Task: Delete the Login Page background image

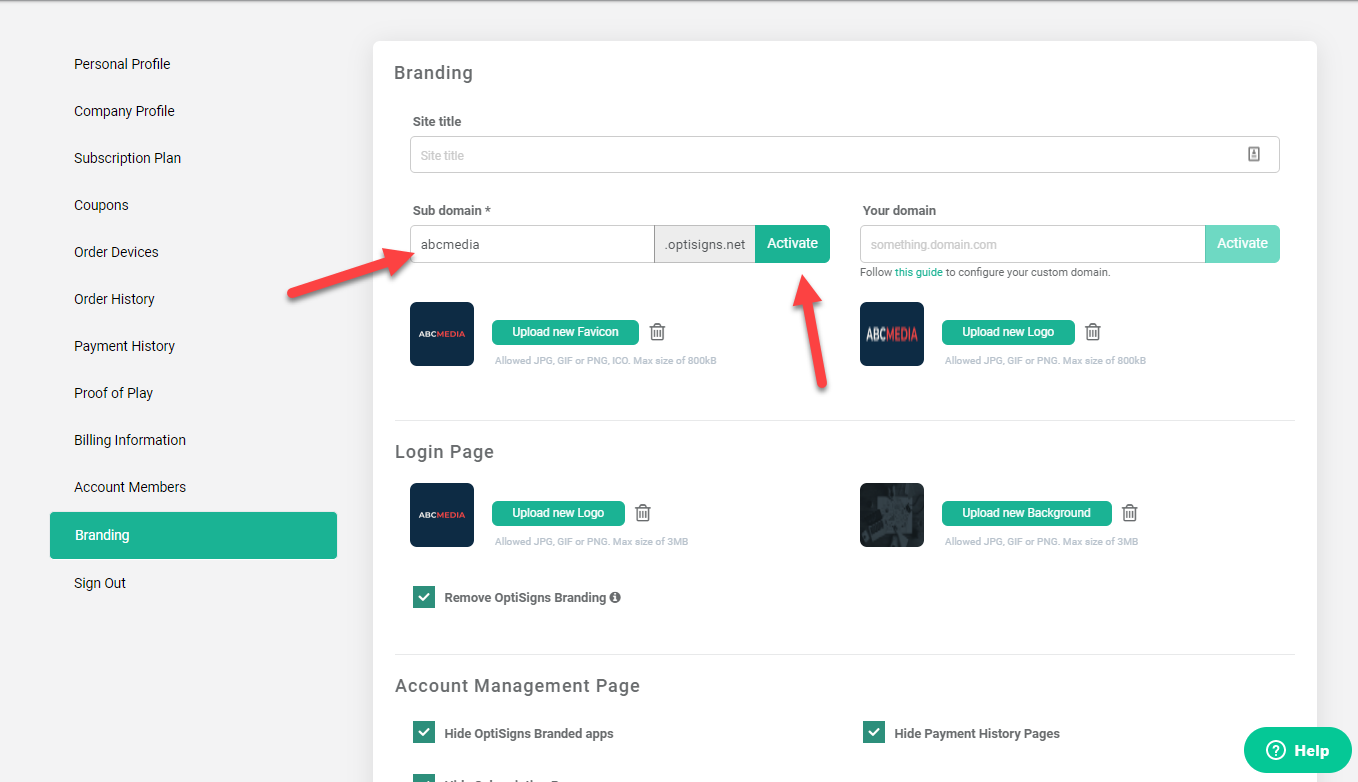Action: pyautogui.click(x=1129, y=513)
